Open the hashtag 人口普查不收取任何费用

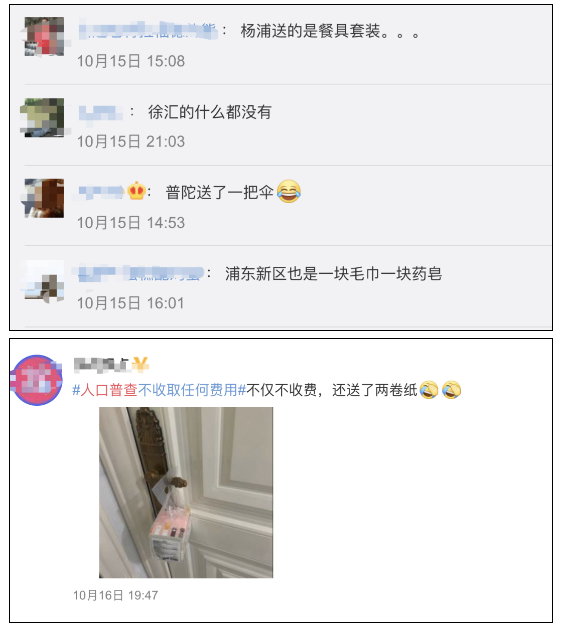click(159, 390)
